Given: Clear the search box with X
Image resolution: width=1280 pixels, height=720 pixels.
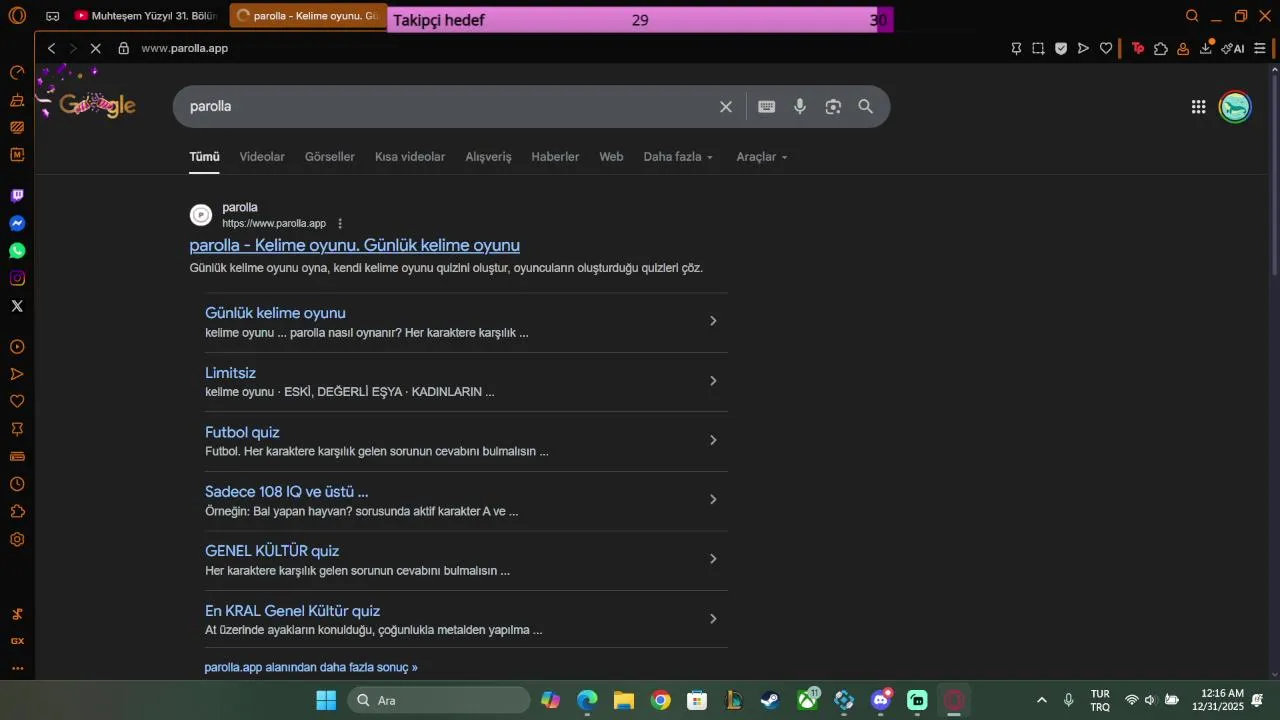Looking at the screenshot, I should [726, 106].
